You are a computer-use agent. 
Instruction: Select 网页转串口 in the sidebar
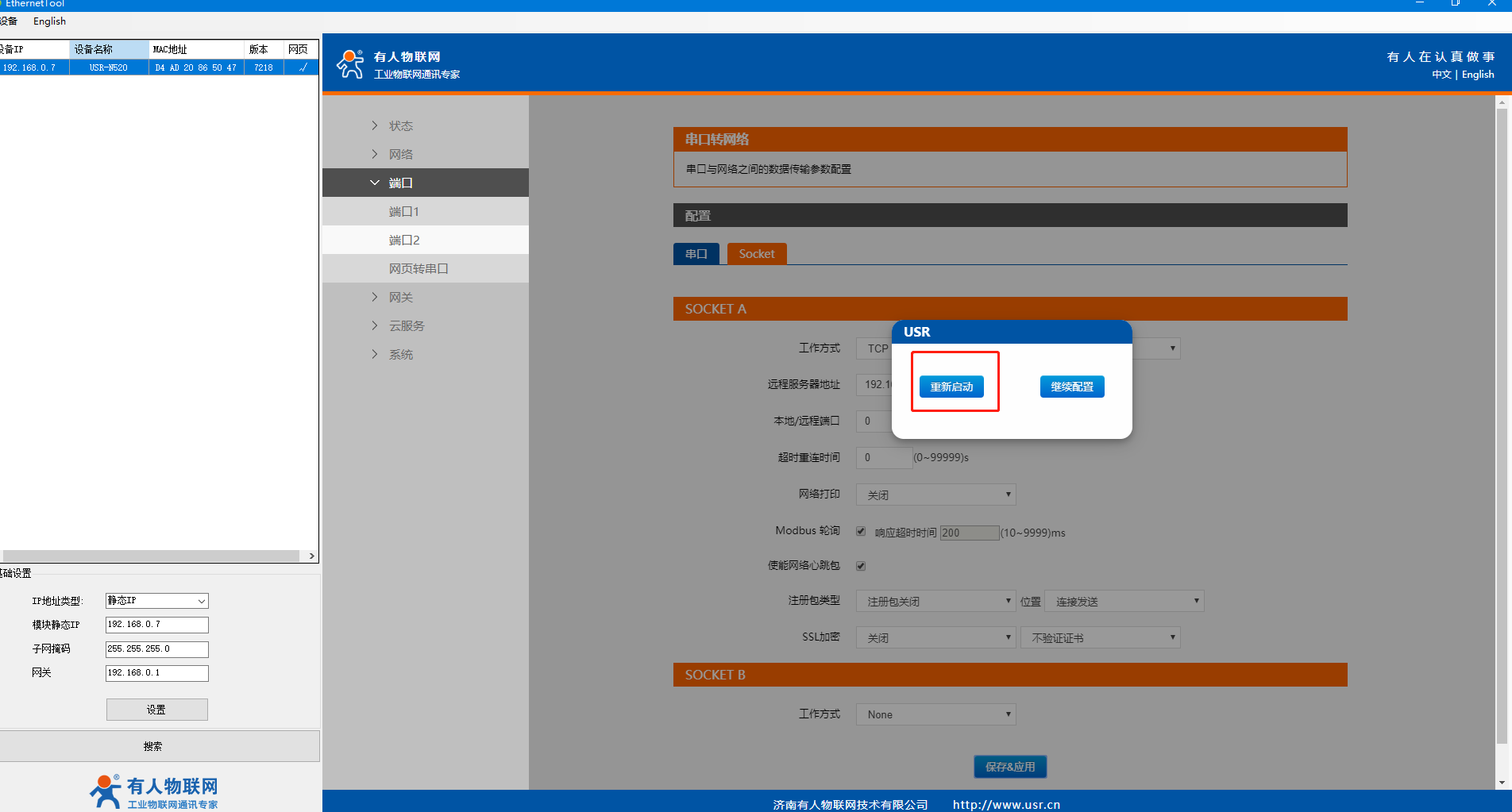418,268
